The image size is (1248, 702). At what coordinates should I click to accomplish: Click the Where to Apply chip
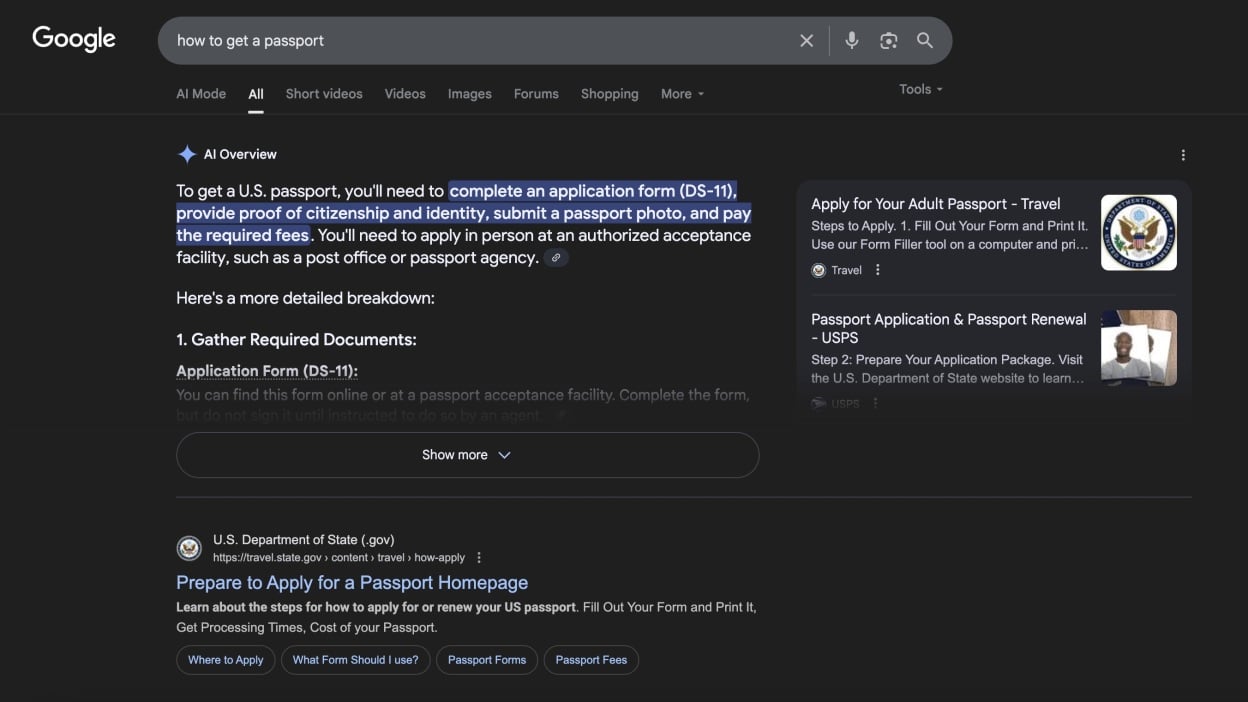225,660
